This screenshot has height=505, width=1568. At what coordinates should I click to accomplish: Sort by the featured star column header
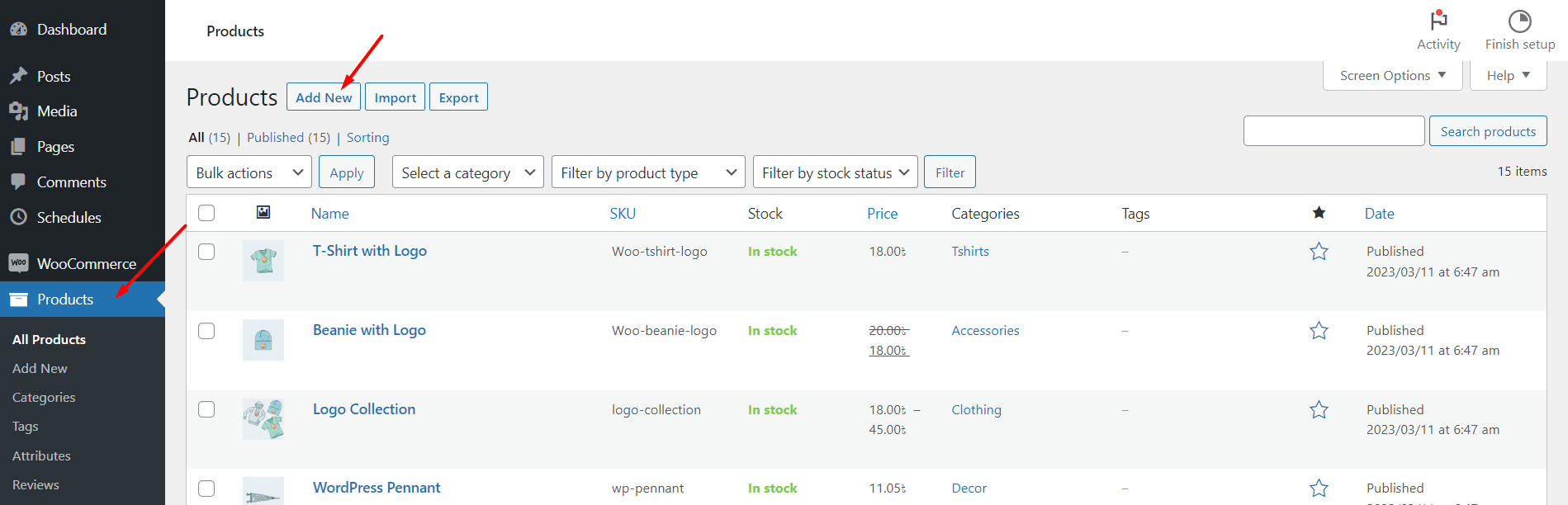1319,213
